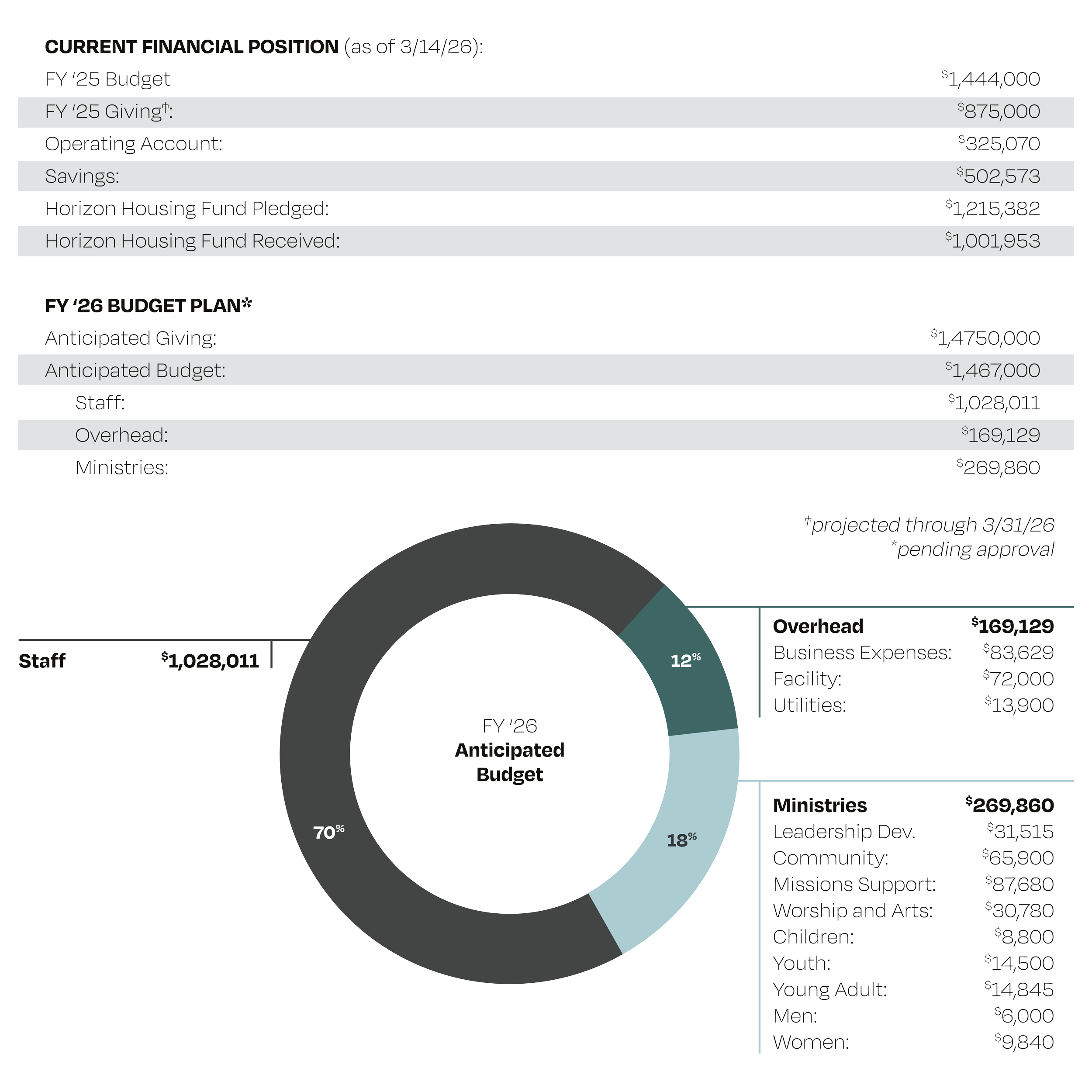Click the Horizon Housing Fund Pledged label
The width and height of the screenshot is (1092, 1092).
pyautogui.click(x=187, y=209)
